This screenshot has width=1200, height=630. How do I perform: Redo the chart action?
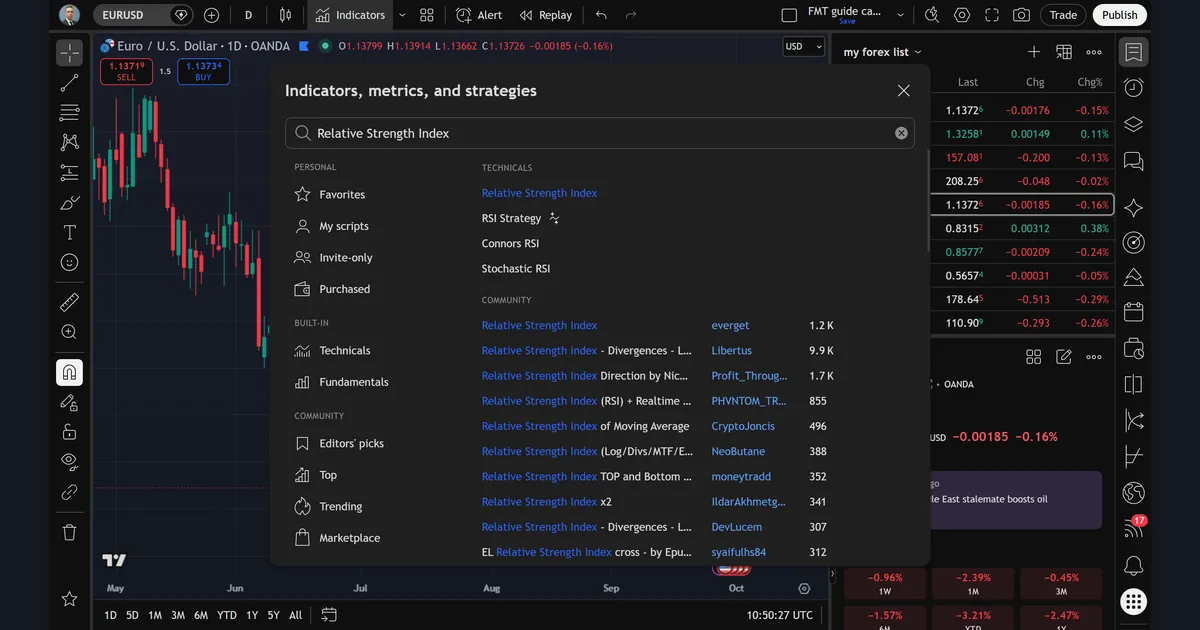[x=630, y=15]
